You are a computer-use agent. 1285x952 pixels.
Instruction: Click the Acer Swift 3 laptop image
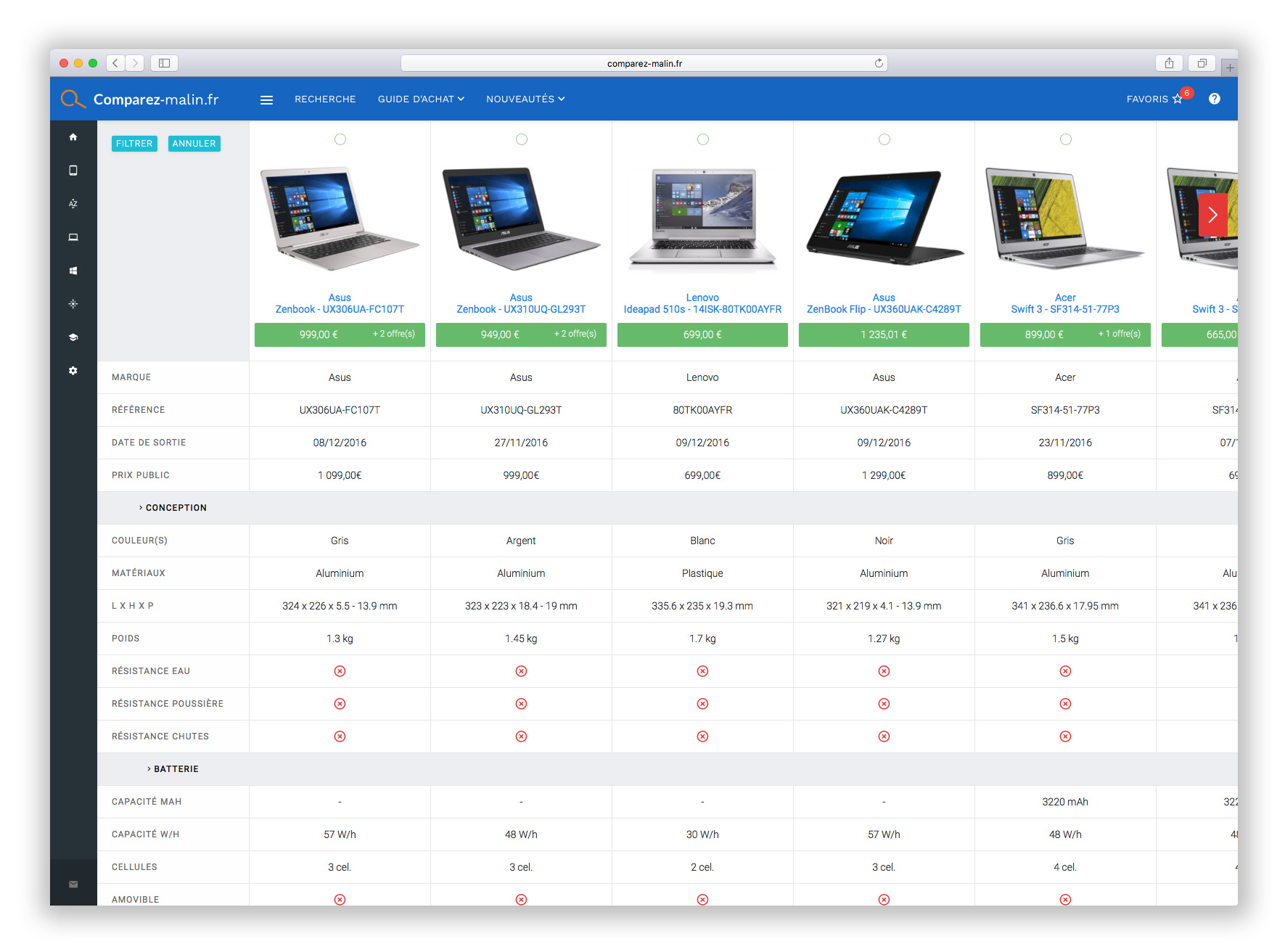point(1065,218)
